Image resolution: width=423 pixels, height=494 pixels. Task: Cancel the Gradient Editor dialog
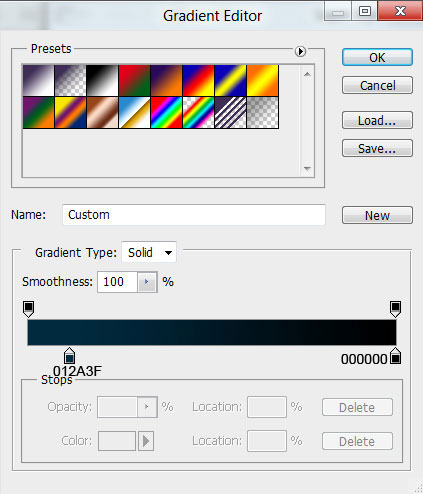pyautogui.click(x=377, y=86)
